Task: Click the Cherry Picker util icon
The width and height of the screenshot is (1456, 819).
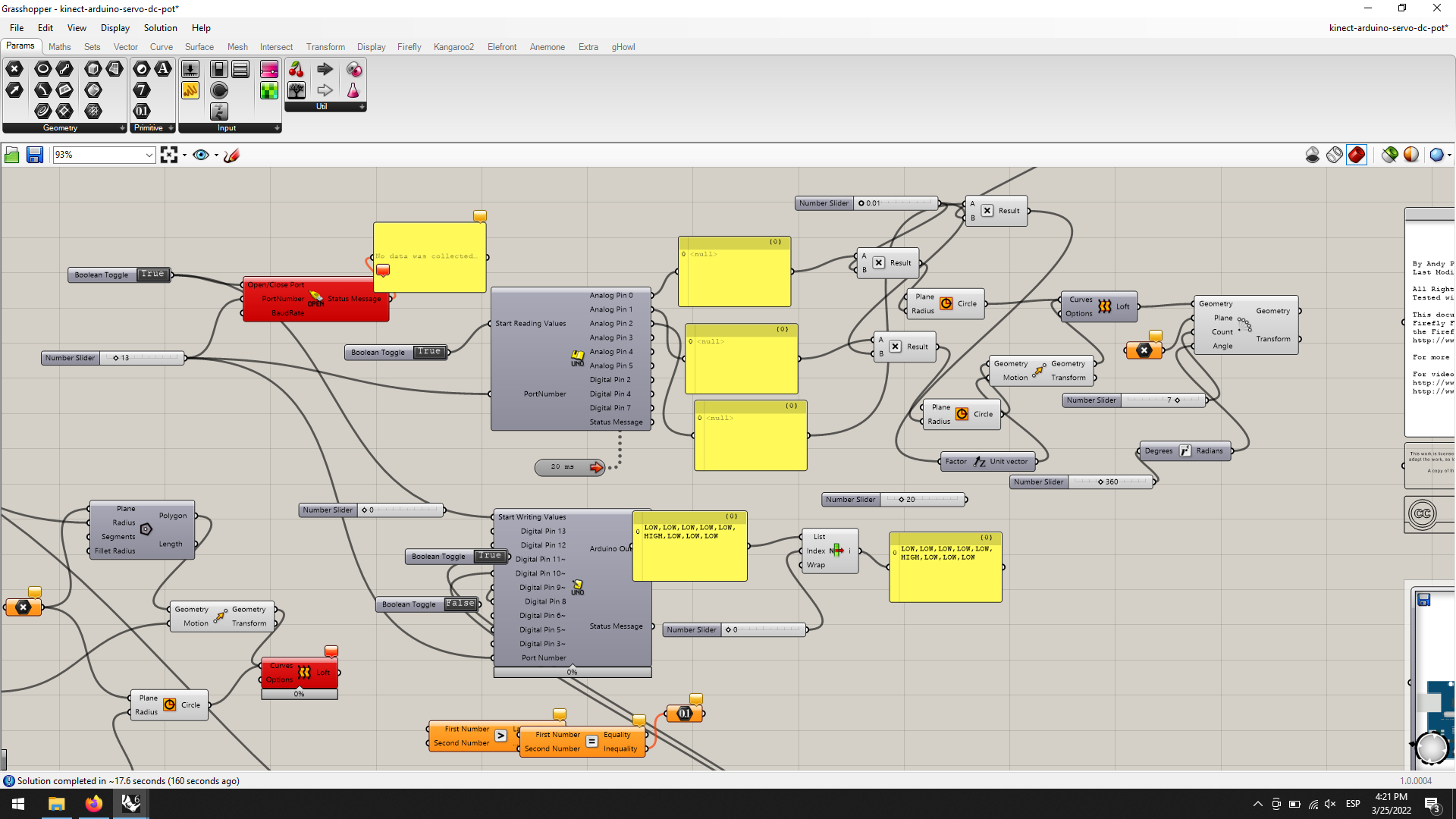Action: (296, 70)
